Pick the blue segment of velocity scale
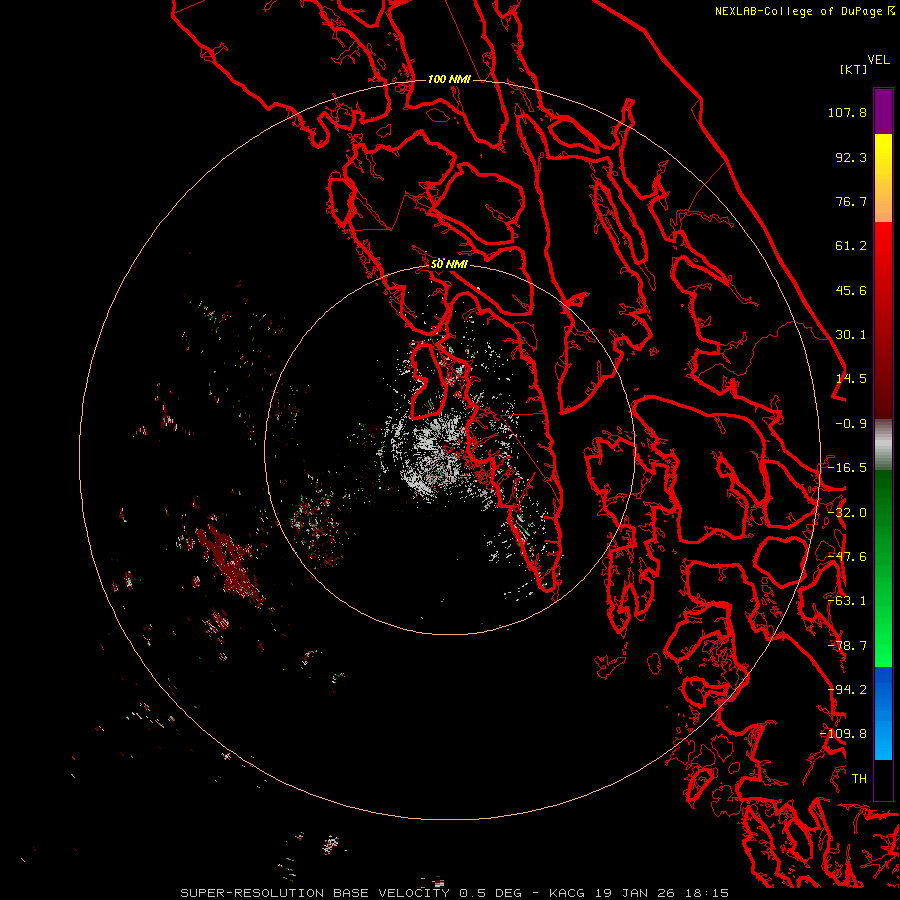This screenshot has height=900, width=900. (x=883, y=713)
